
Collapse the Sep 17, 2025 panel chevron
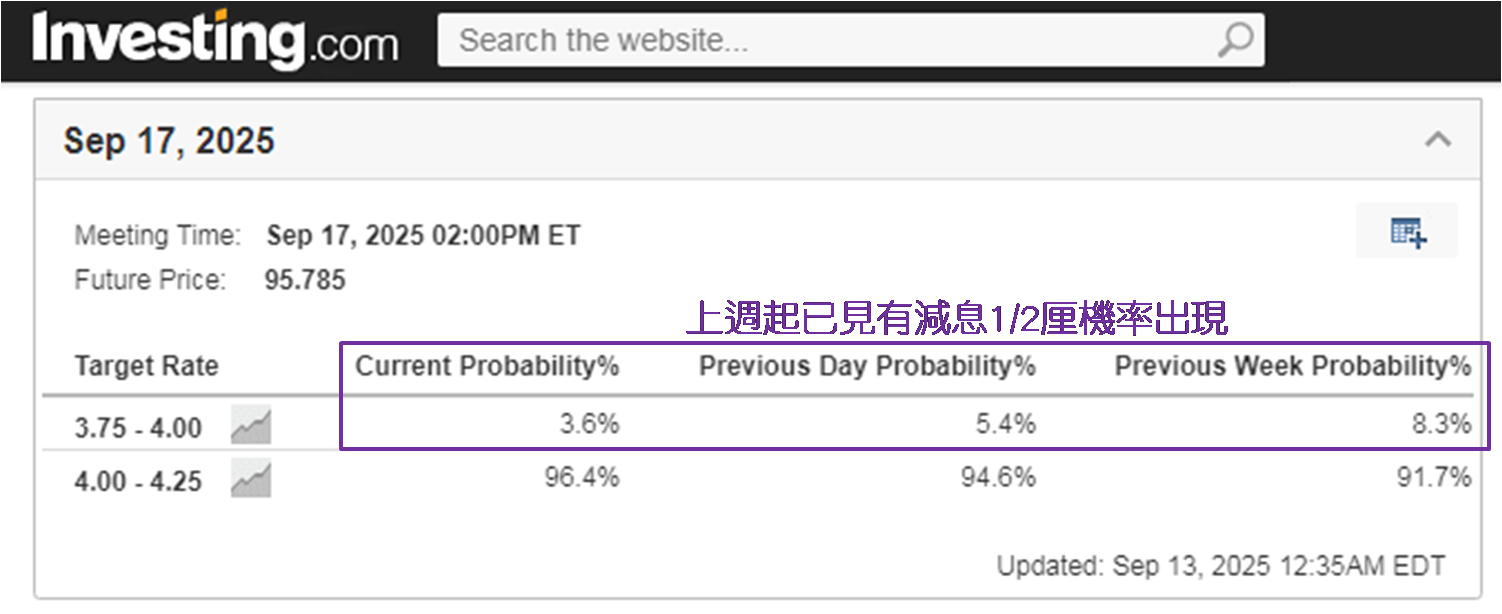pos(1438,140)
